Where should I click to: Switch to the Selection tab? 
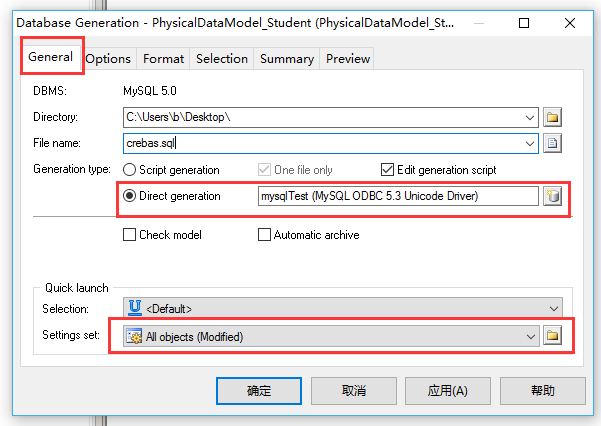(222, 59)
